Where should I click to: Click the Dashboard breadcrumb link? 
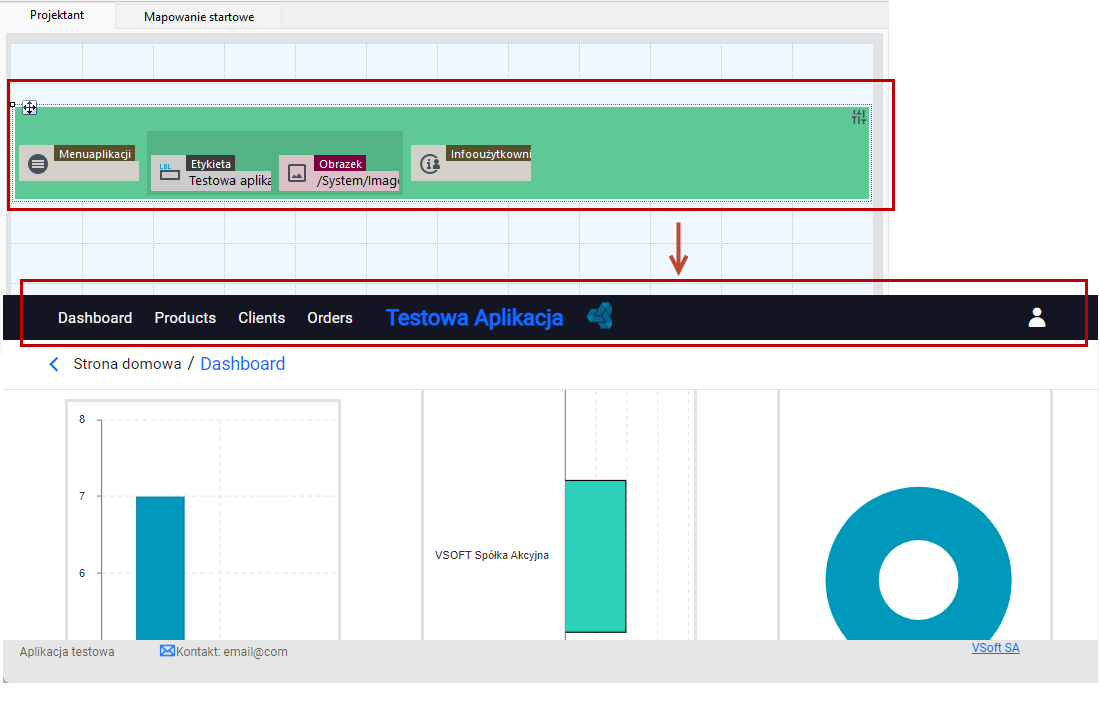tap(243, 364)
